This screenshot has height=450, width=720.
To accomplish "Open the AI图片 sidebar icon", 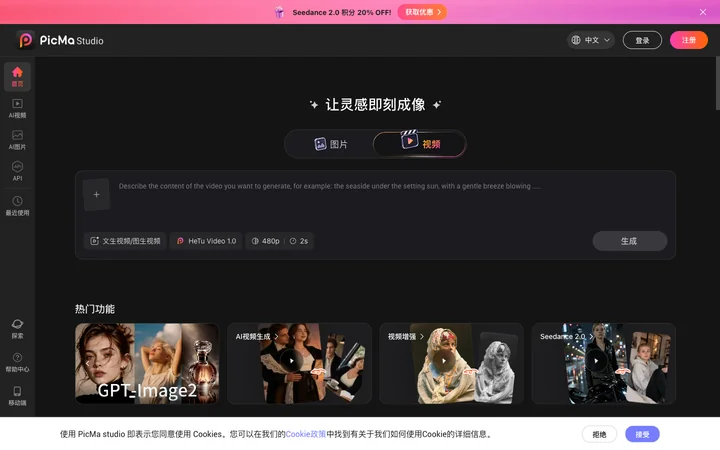I will 17,140.
